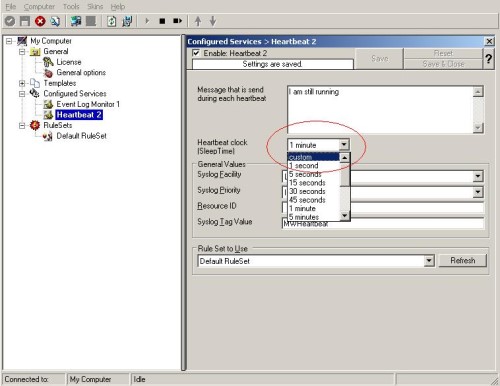Open the Rule Set to Use dropdown
The height and width of the screenshot is (386, 500).
[x=429, y=261]
